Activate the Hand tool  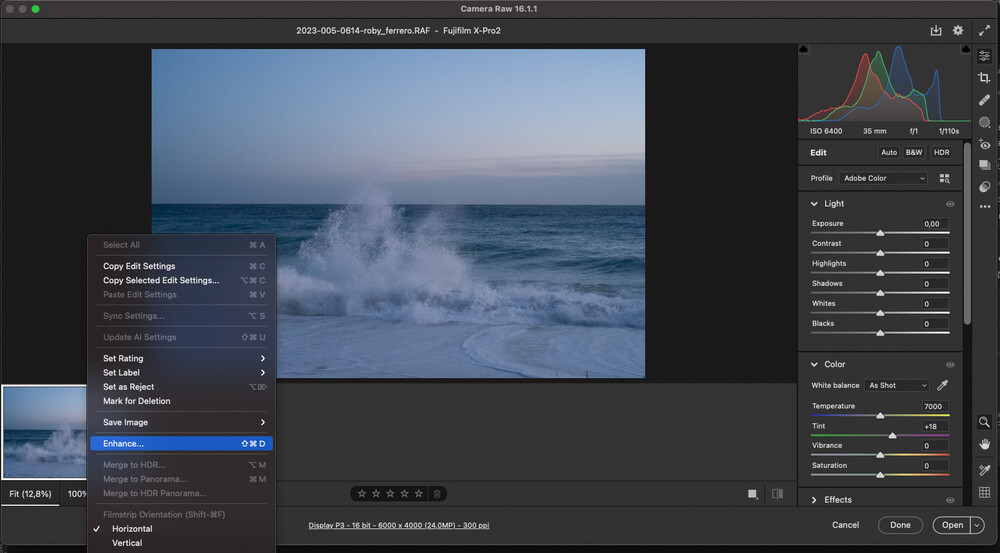tap(985, 443)
